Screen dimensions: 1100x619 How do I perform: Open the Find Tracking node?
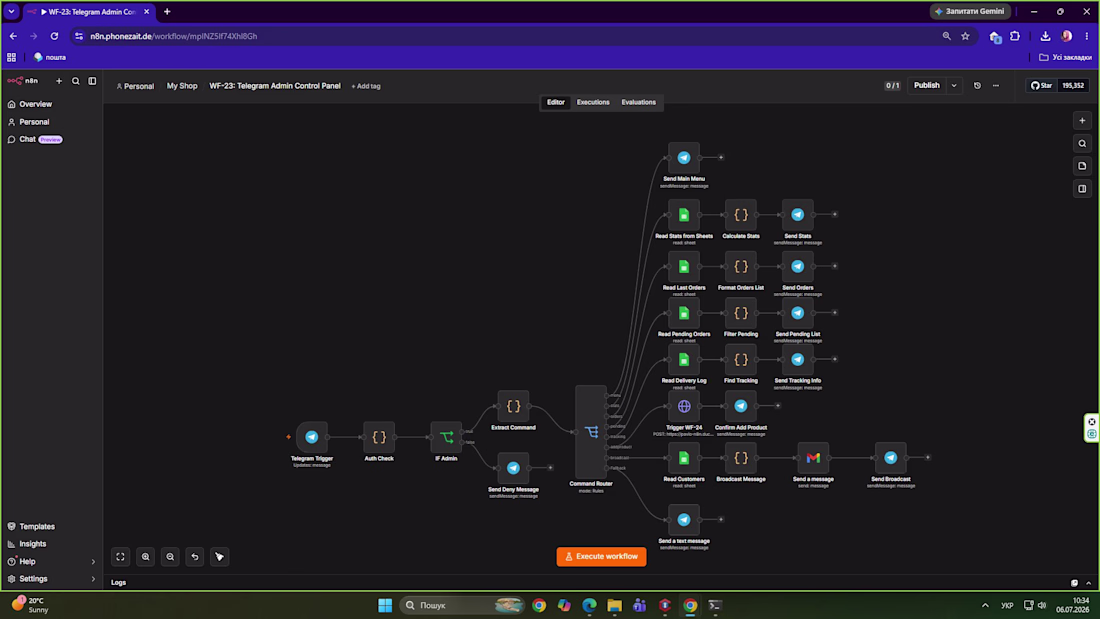pyautogui.click(x=741, y=359)
